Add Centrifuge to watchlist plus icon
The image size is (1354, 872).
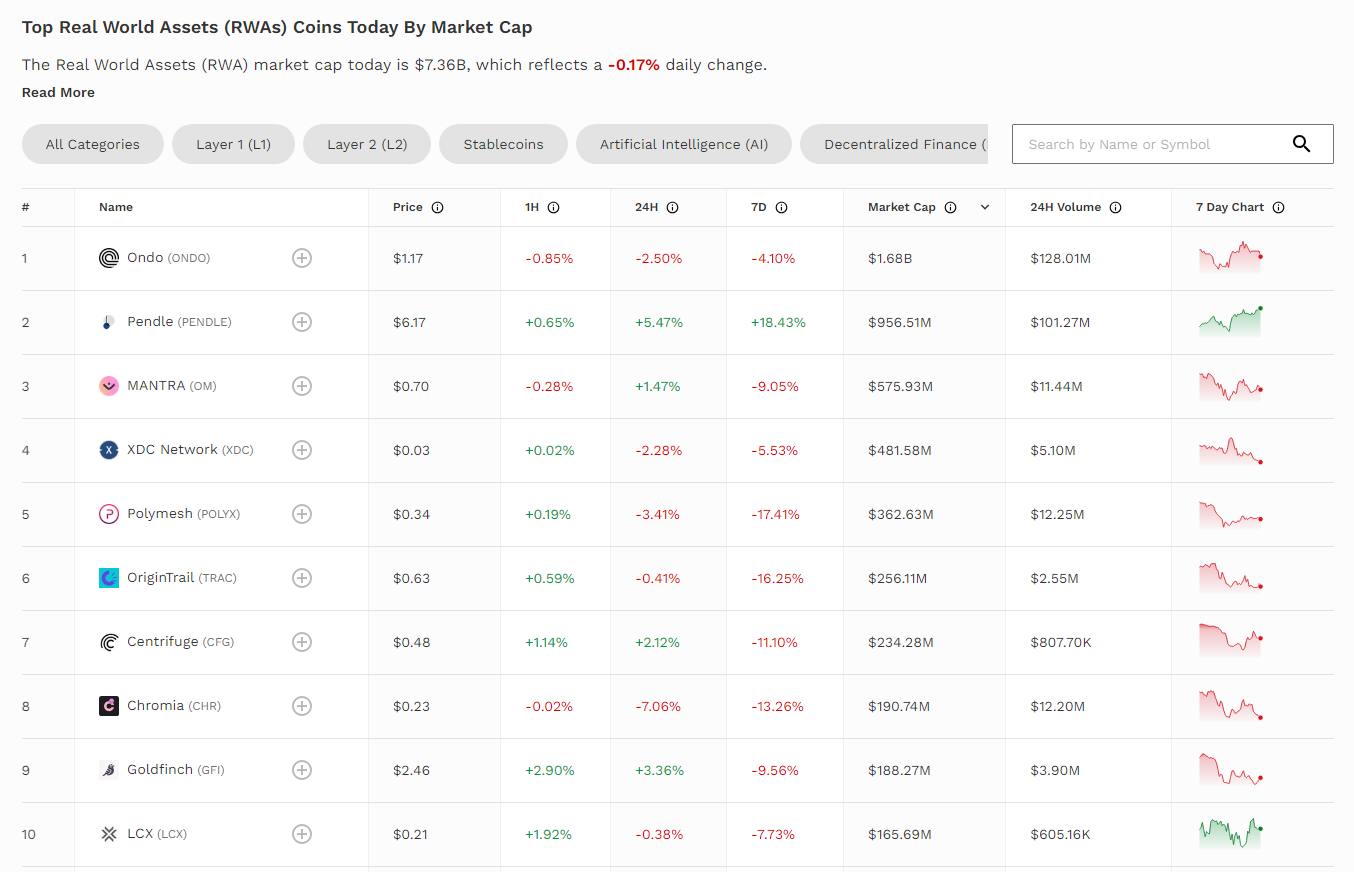click(302, 642)
